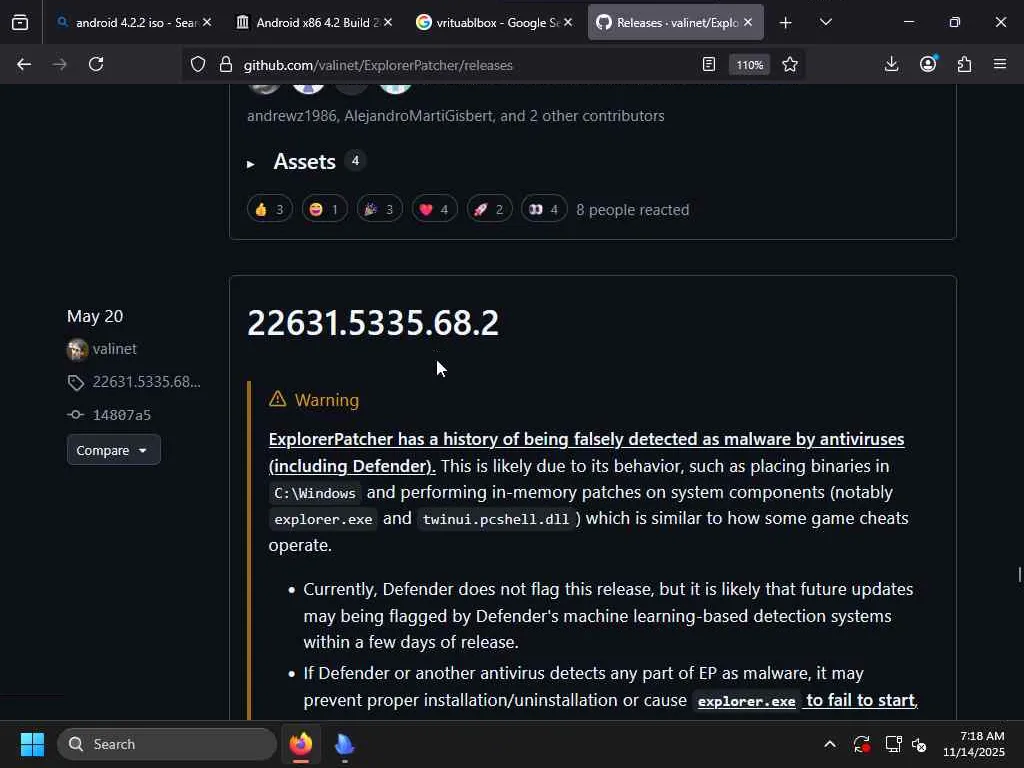Open Firefox from the taskbar

coord(301,744)
